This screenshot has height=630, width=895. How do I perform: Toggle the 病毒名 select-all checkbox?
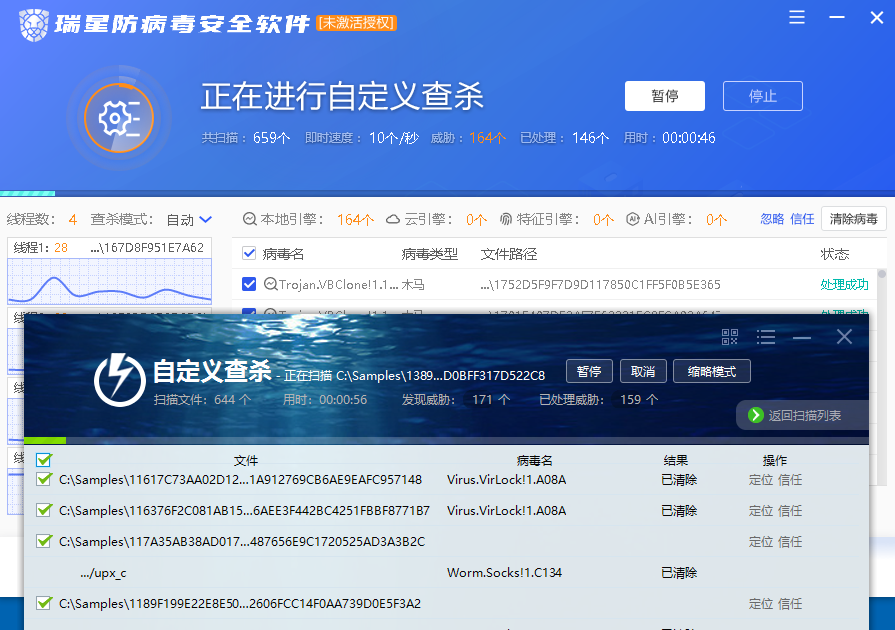tap(249, 253)
